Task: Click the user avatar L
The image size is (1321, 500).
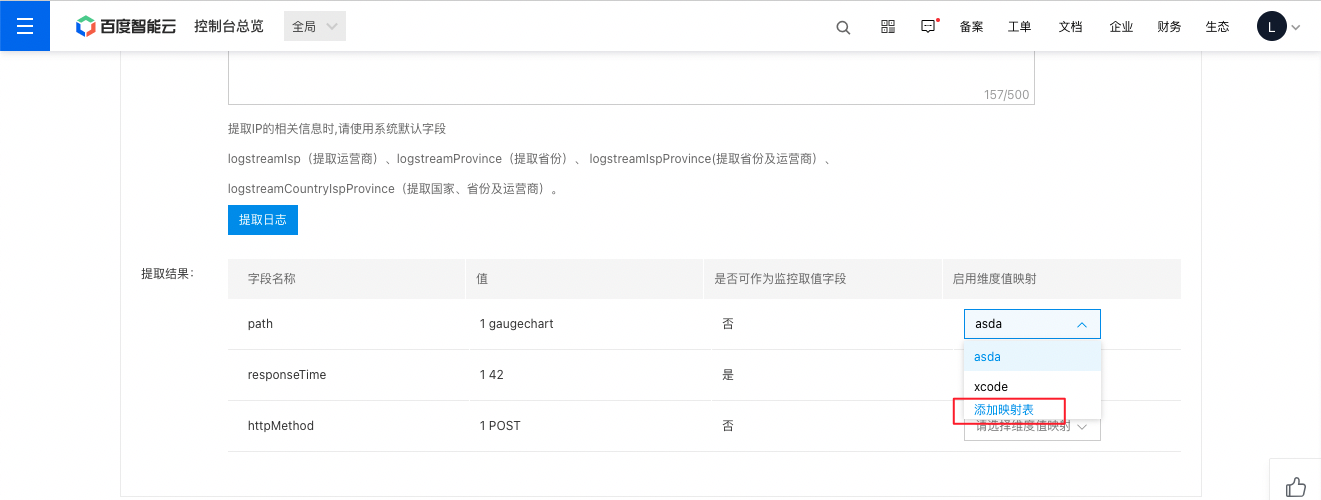Action: 1271,27
